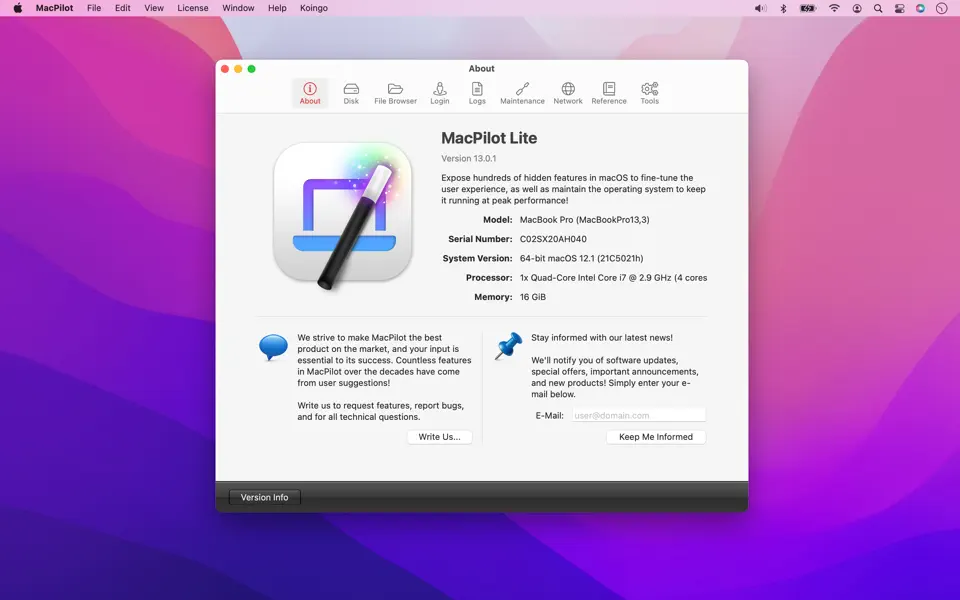The image size is (960, 600).
Task: Open Spotlight search from the menu bar
Action: pyautogui.click(x=877, y=8)
